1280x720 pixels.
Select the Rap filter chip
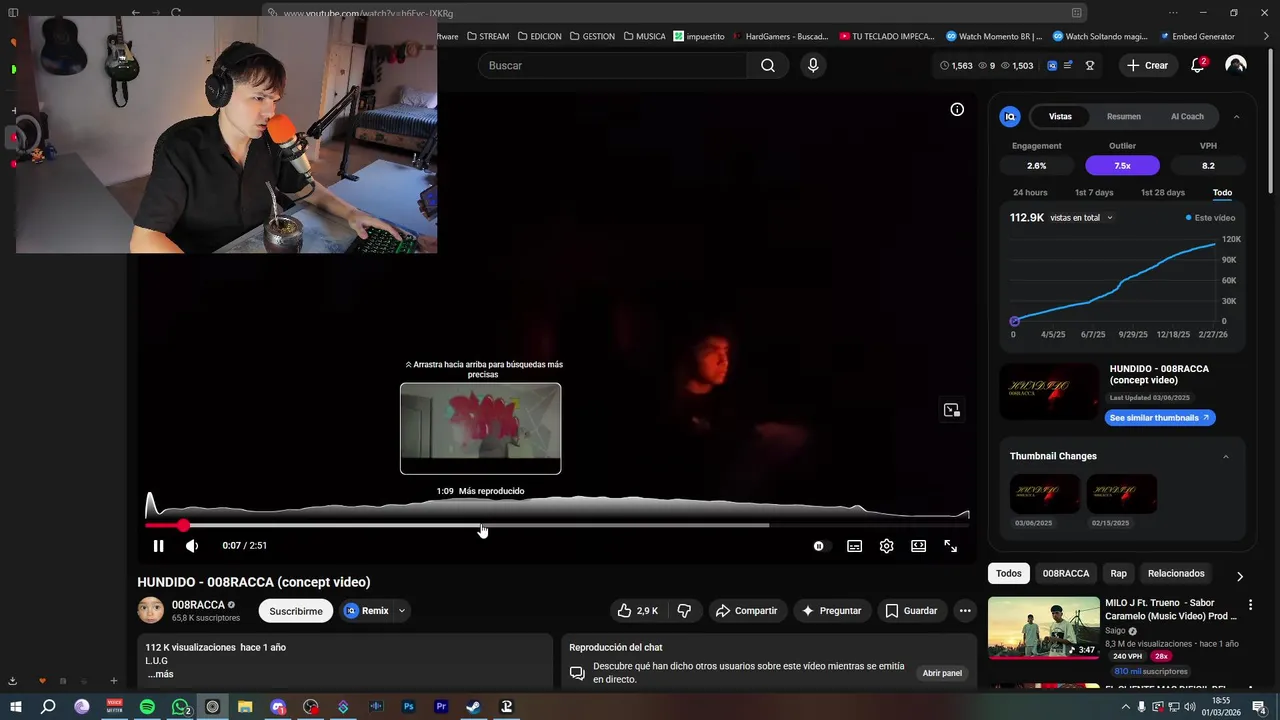(x=1118, y=573)
